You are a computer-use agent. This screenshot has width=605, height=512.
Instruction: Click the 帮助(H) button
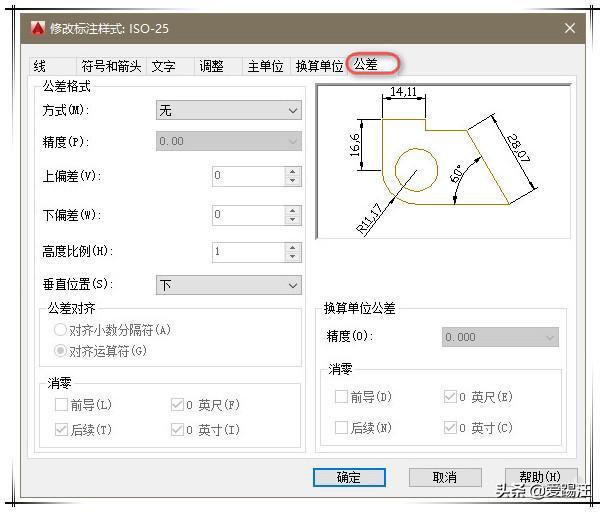pyautogui.click(x=541, y=478)
